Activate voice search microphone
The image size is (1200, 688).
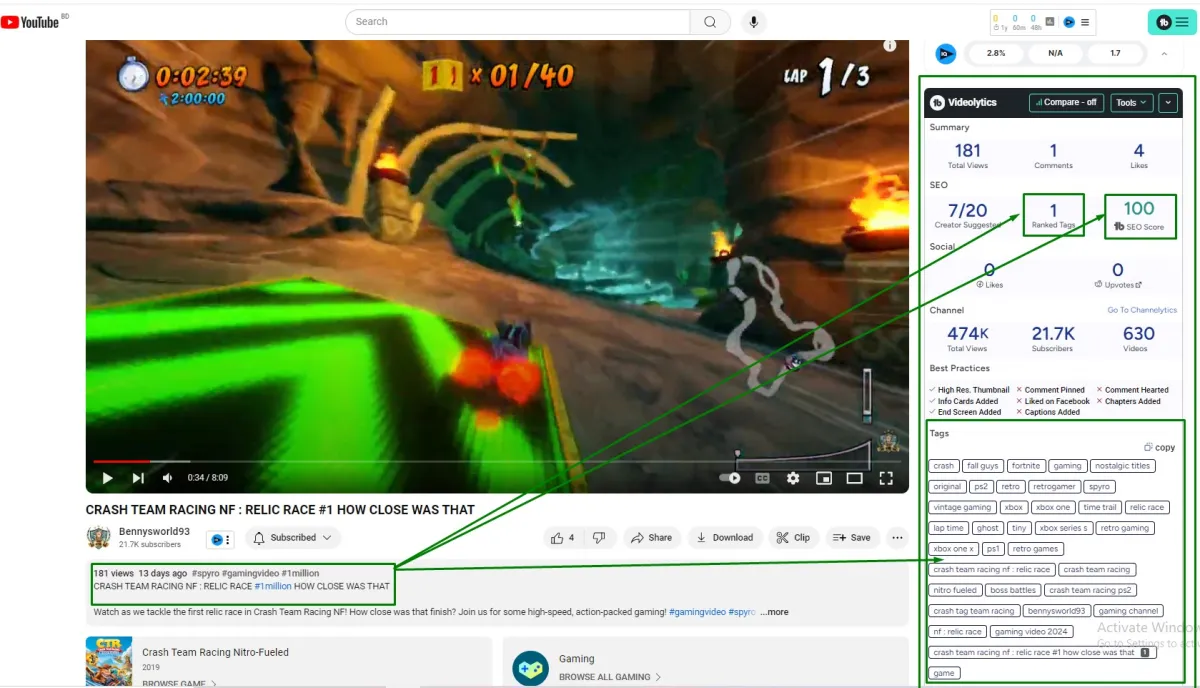tap(753, 22)
